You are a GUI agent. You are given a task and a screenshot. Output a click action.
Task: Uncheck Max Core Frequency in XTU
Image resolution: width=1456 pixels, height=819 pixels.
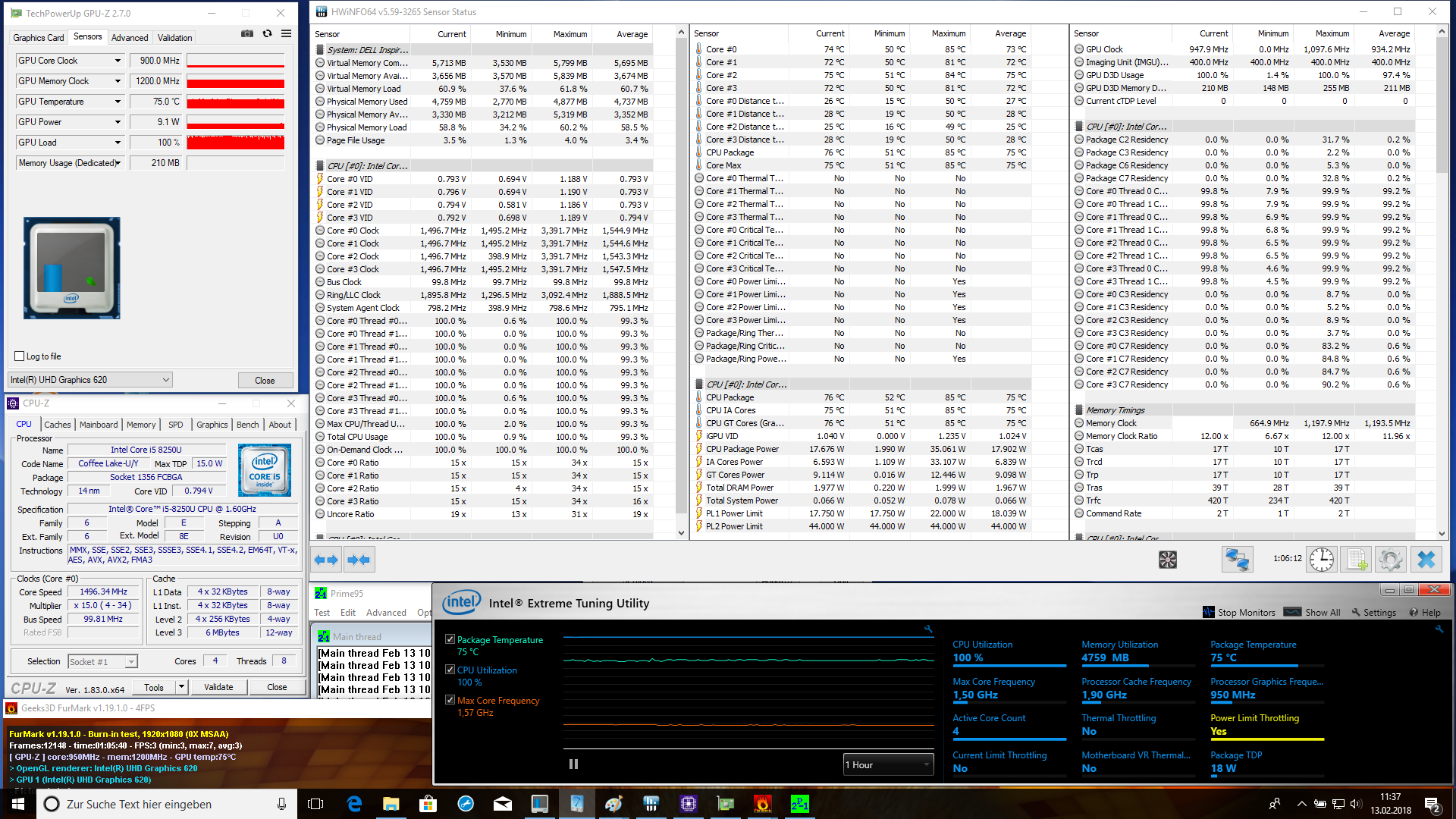click(x=450, y=700)
